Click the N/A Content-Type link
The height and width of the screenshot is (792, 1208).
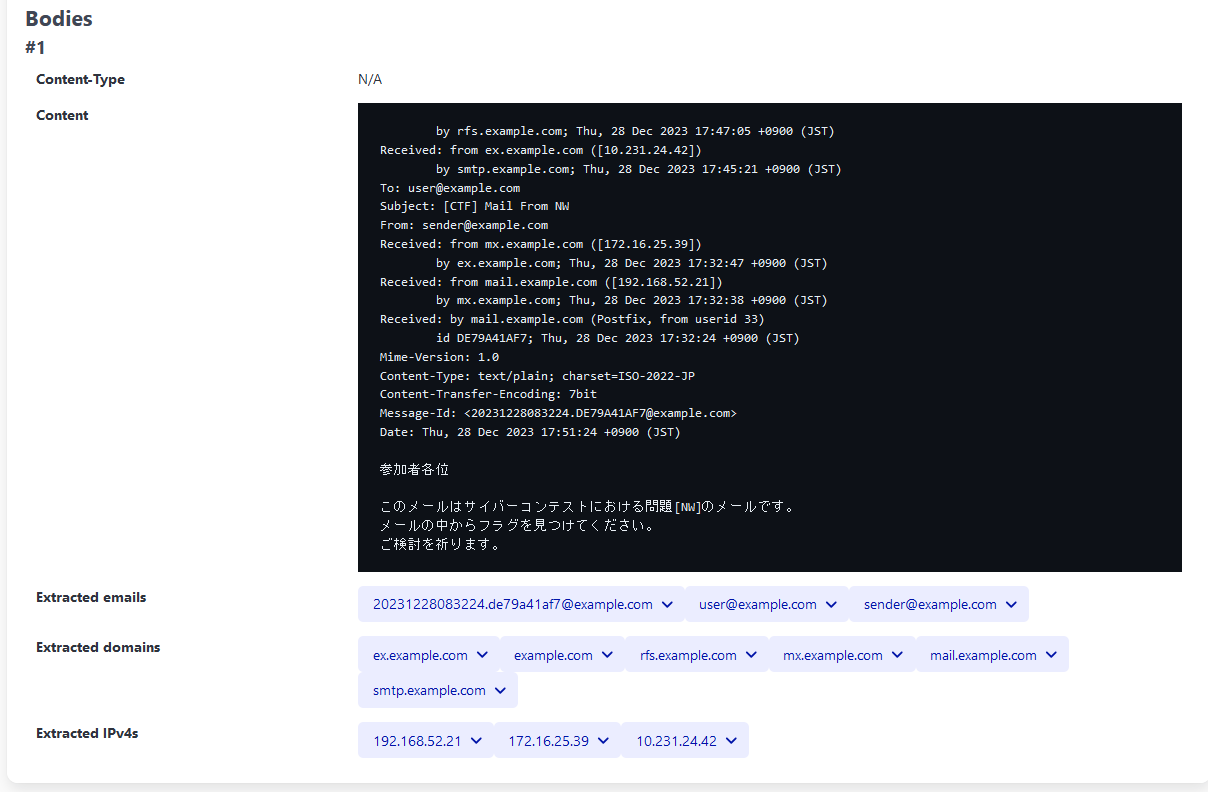click(x=368, y=79)
